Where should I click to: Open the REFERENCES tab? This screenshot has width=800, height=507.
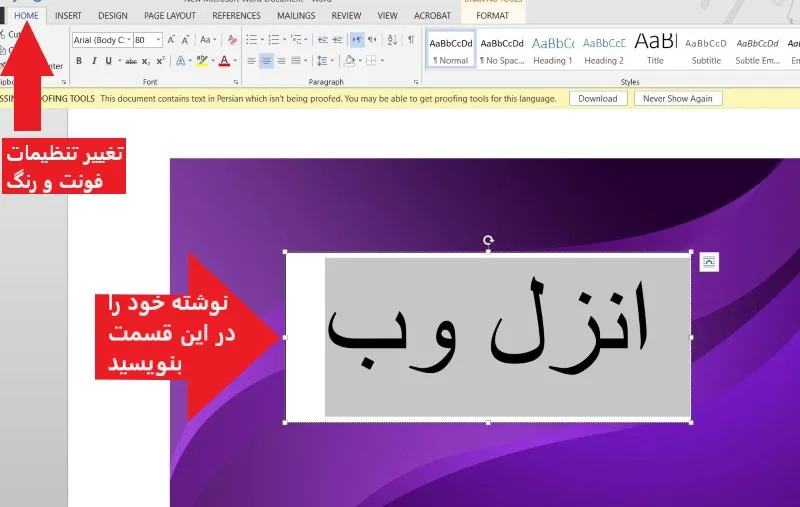236,16
